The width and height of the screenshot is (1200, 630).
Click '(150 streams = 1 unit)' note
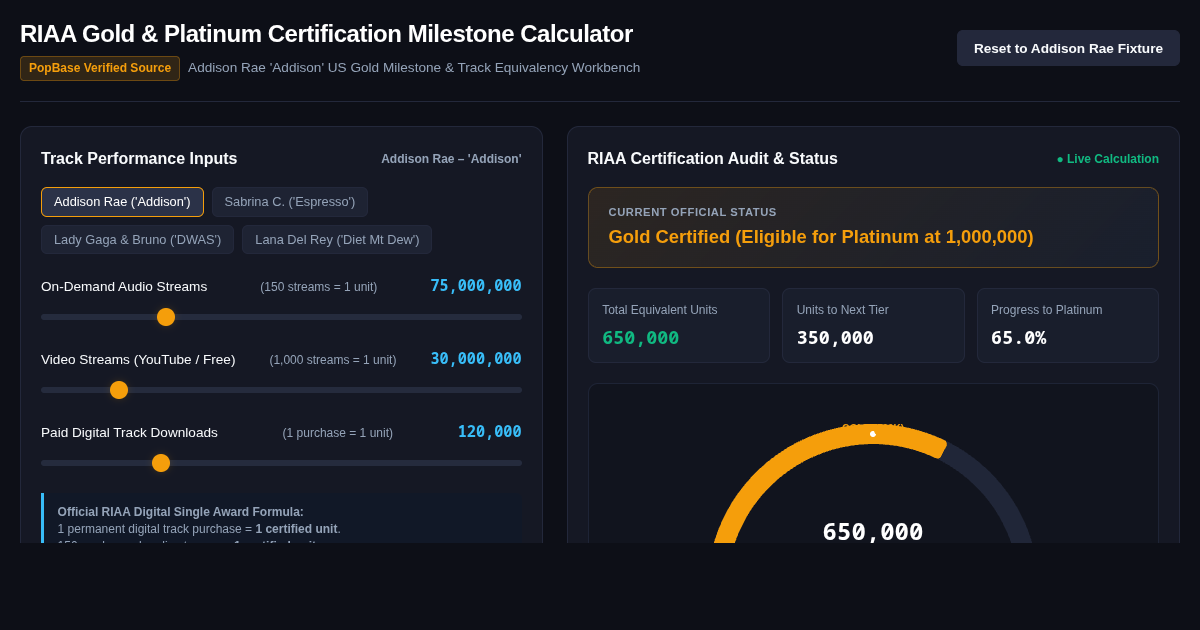(319, 287)
